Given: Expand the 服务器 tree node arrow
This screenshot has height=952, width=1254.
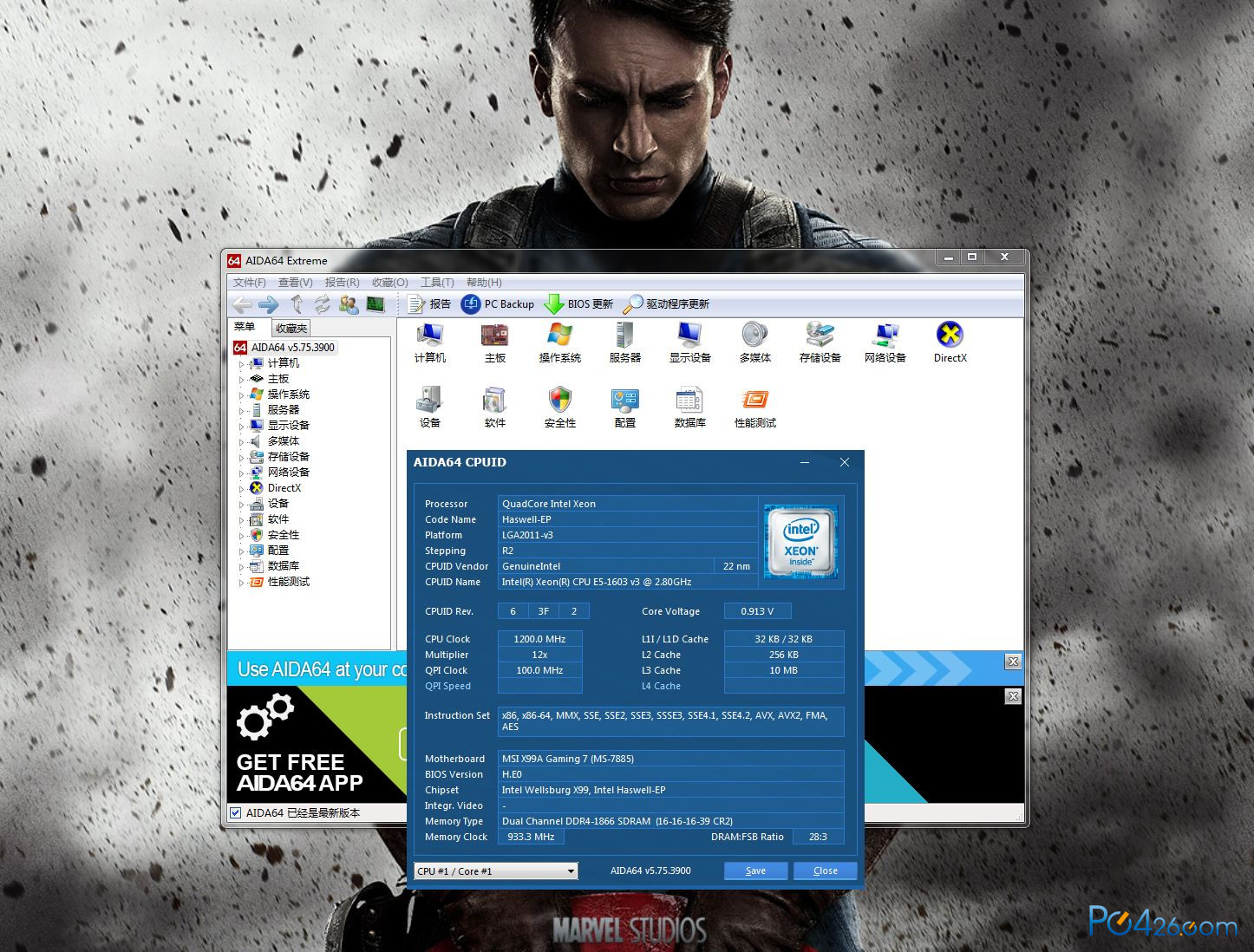Looking at the screenshot, I should click(242, 411).
